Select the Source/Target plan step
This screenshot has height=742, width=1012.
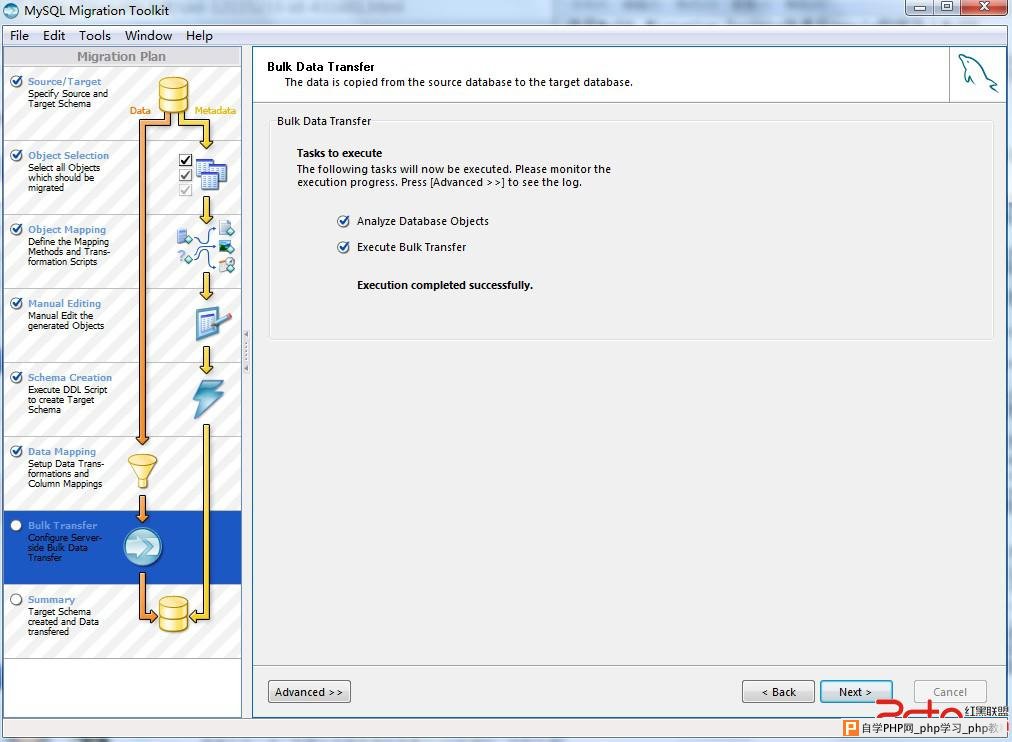[123, 103]
